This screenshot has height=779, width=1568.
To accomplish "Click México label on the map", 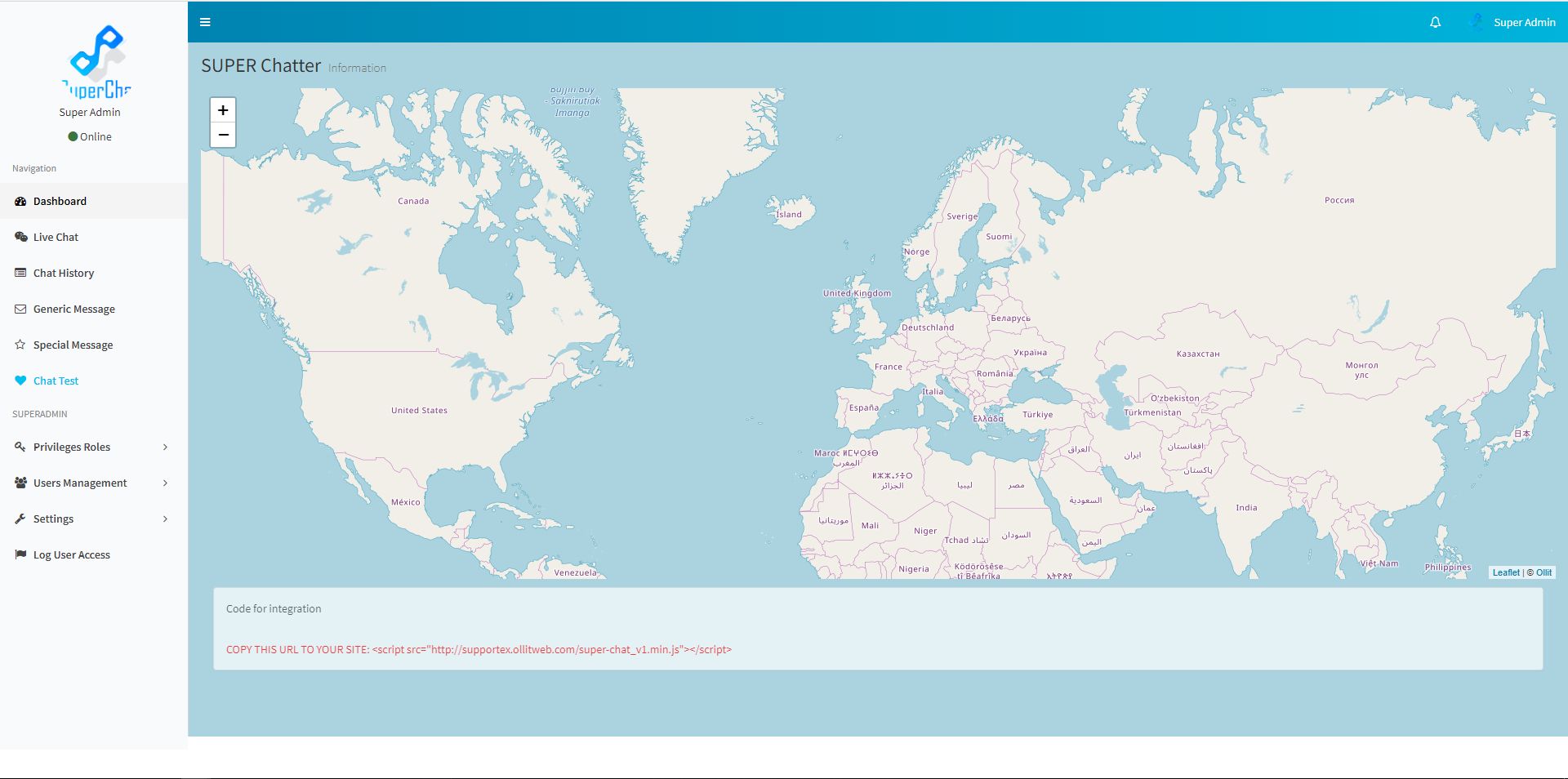I will [x=405, y=502].
